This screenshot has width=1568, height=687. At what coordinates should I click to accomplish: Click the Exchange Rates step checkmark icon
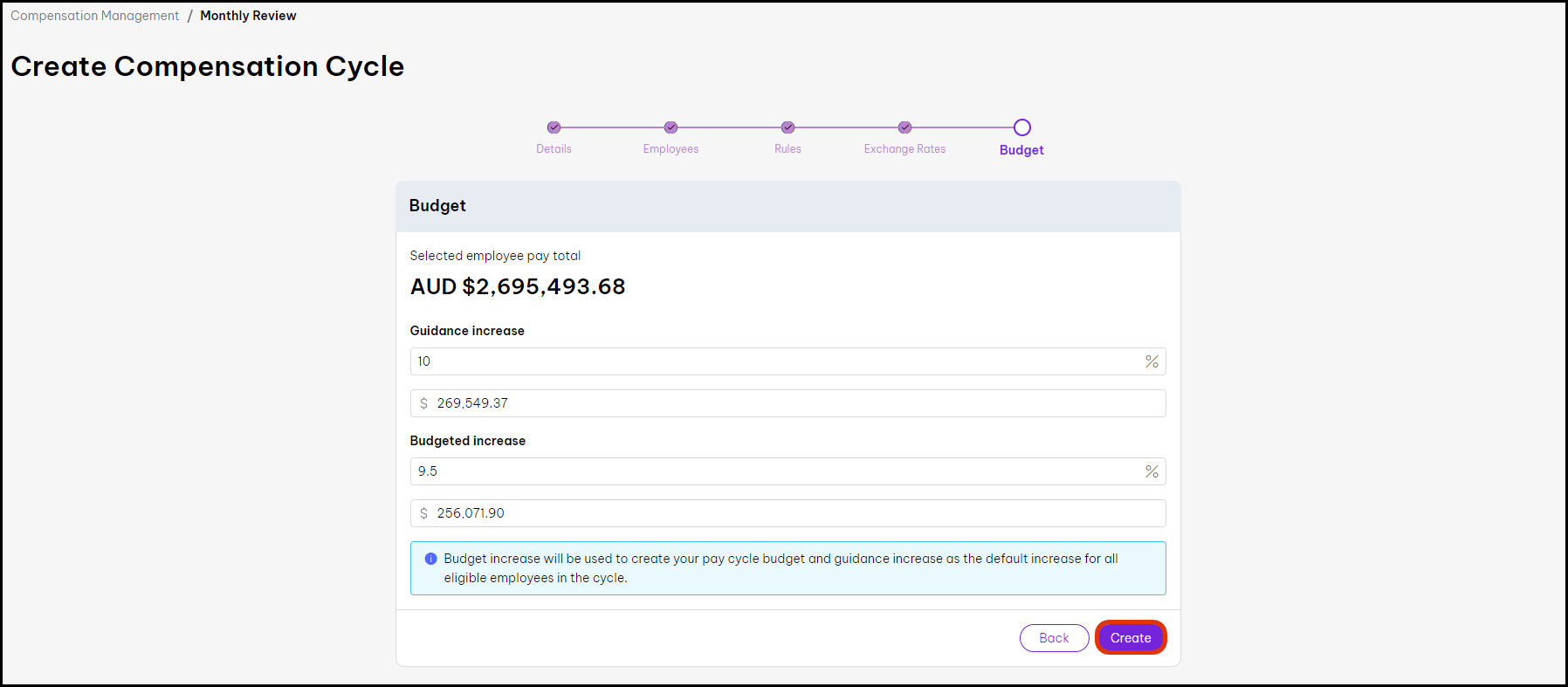[904, 127]
